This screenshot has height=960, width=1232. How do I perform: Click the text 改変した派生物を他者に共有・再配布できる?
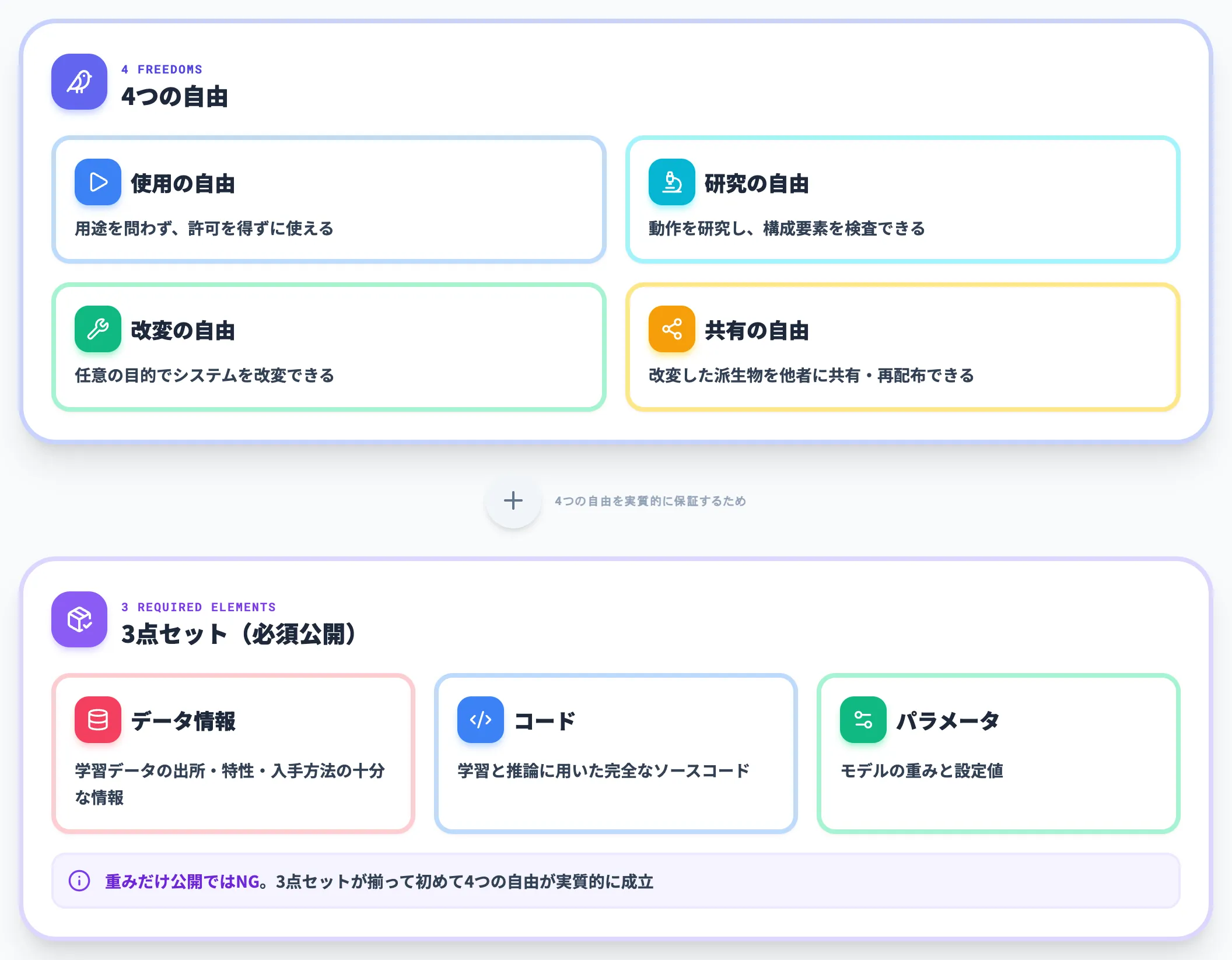point(811,375)
